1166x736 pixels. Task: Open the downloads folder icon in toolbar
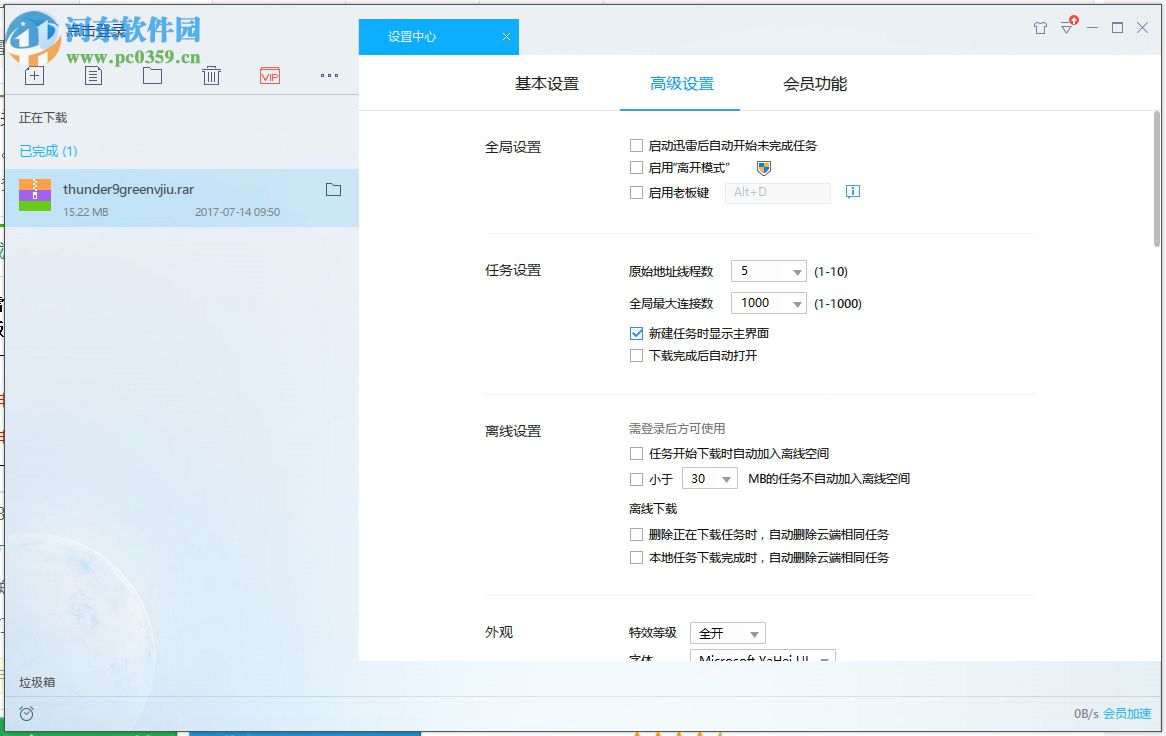tap(152, 75)
